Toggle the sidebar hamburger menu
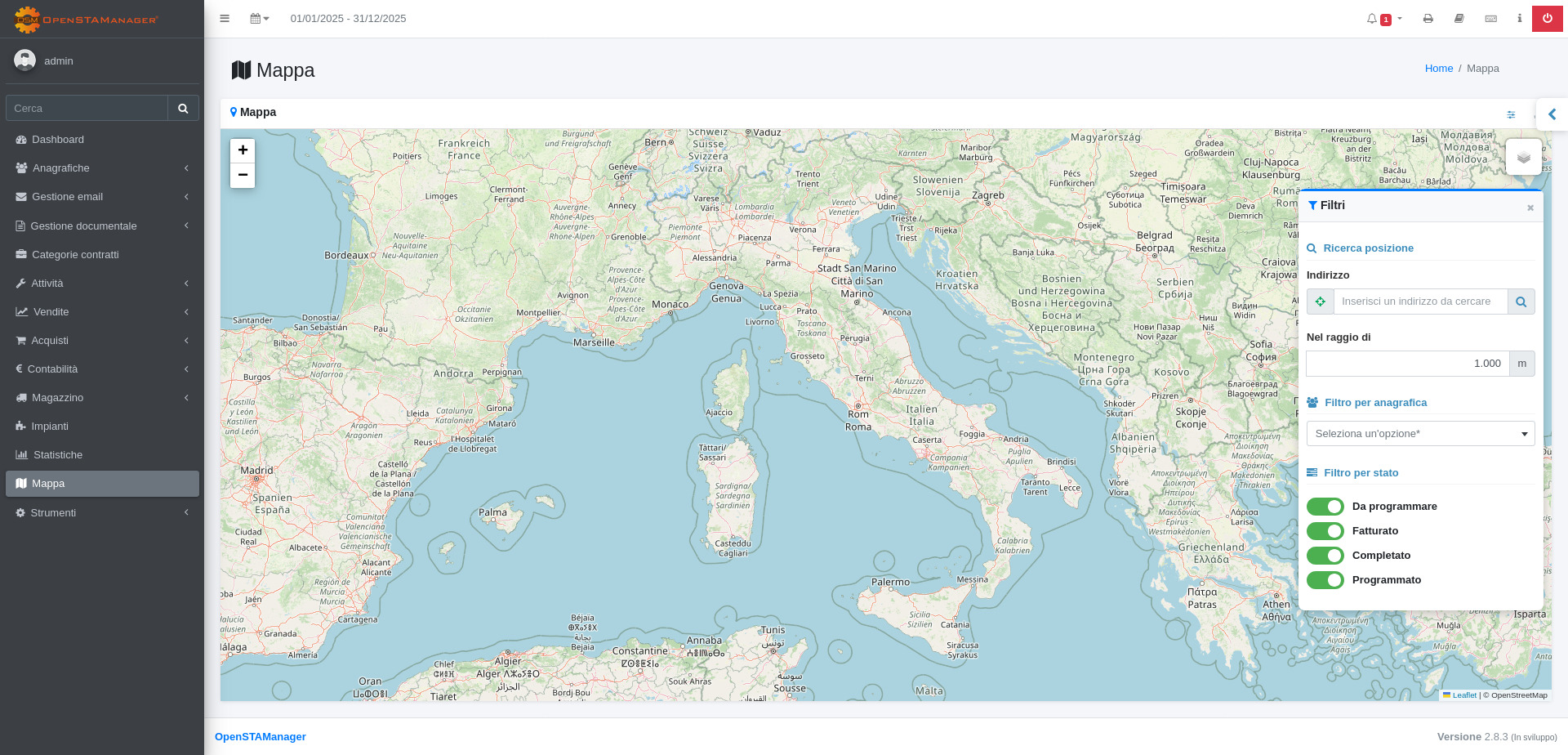Viewport: 1568px width, 755px height. [x=225, y=19]
